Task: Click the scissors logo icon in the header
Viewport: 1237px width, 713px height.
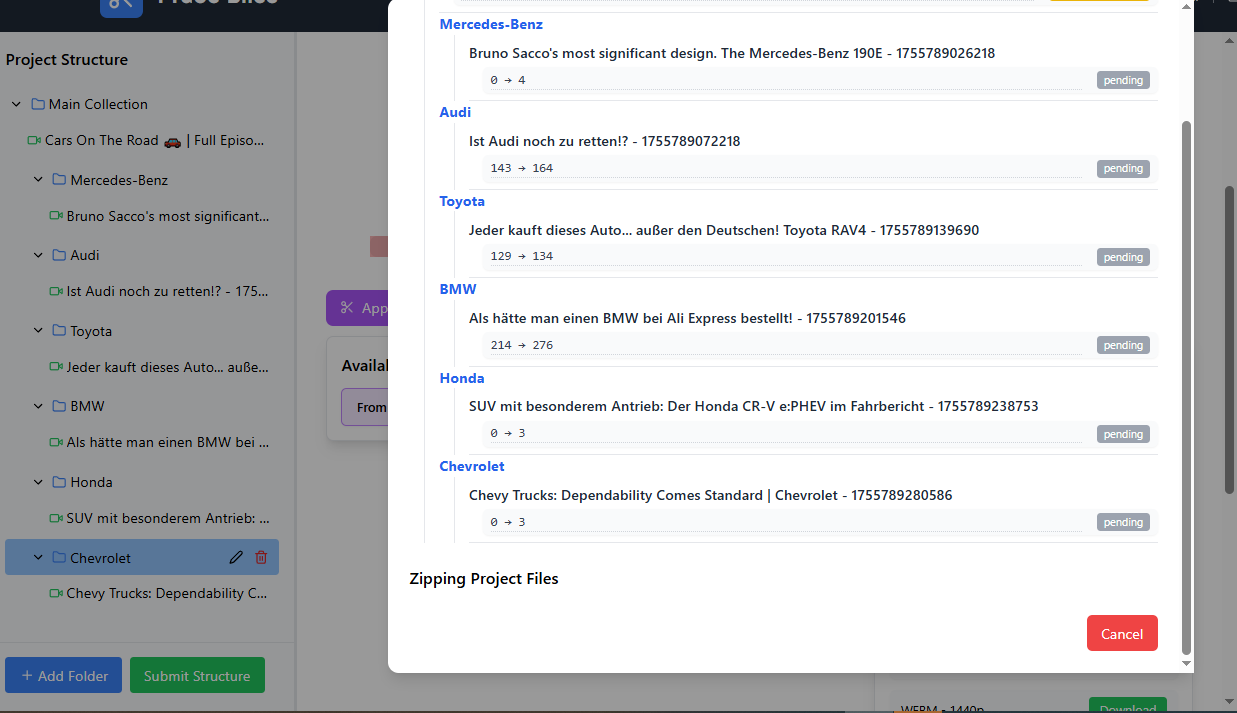Action: click(121, 4)
